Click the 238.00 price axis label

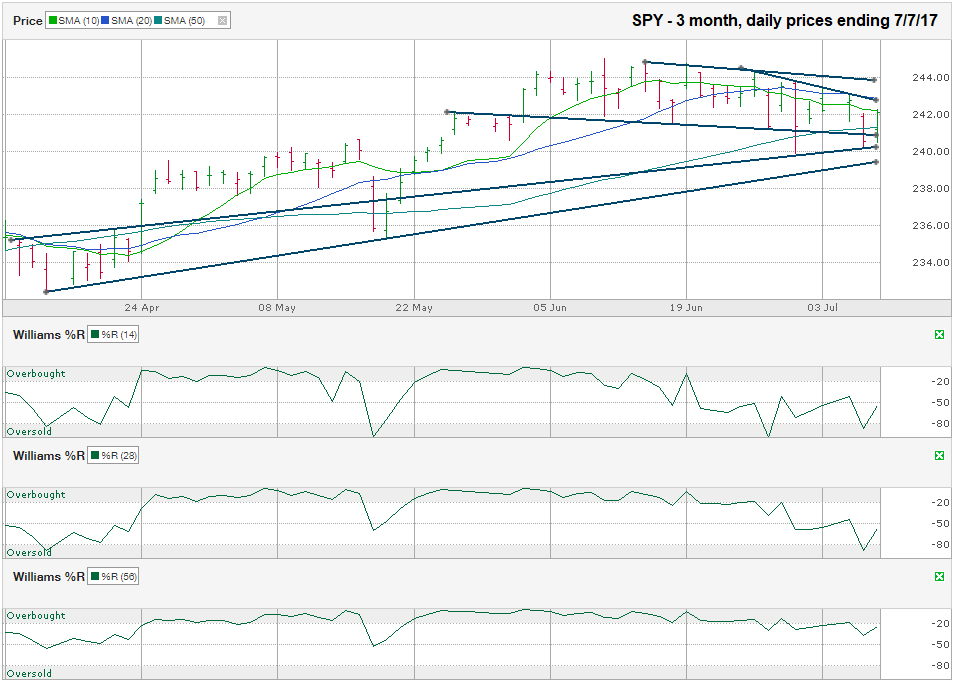point(931,189)
